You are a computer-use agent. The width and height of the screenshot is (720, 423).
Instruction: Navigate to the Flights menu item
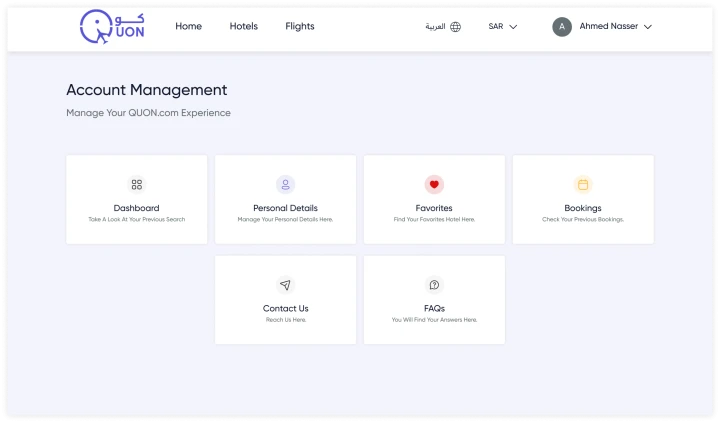(x=299, y=27)
